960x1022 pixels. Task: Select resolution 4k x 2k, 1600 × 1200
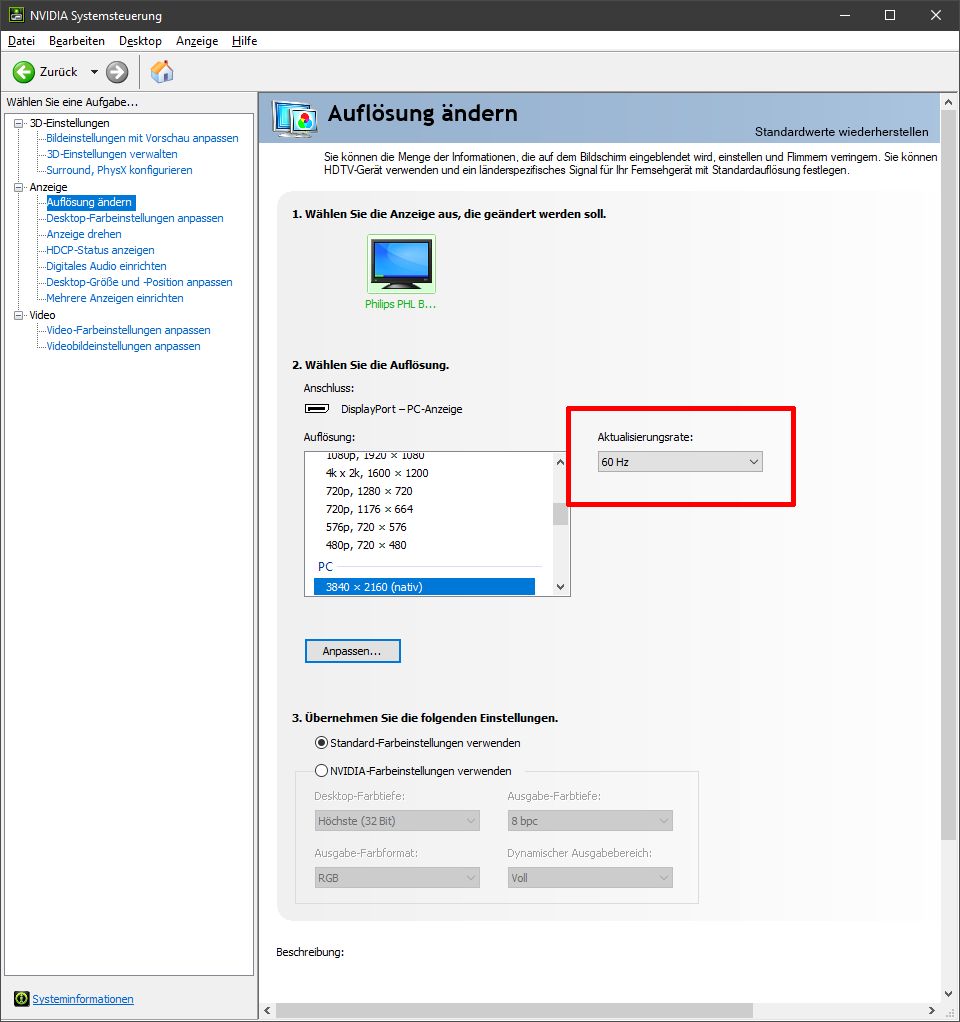tap(377, 473)
